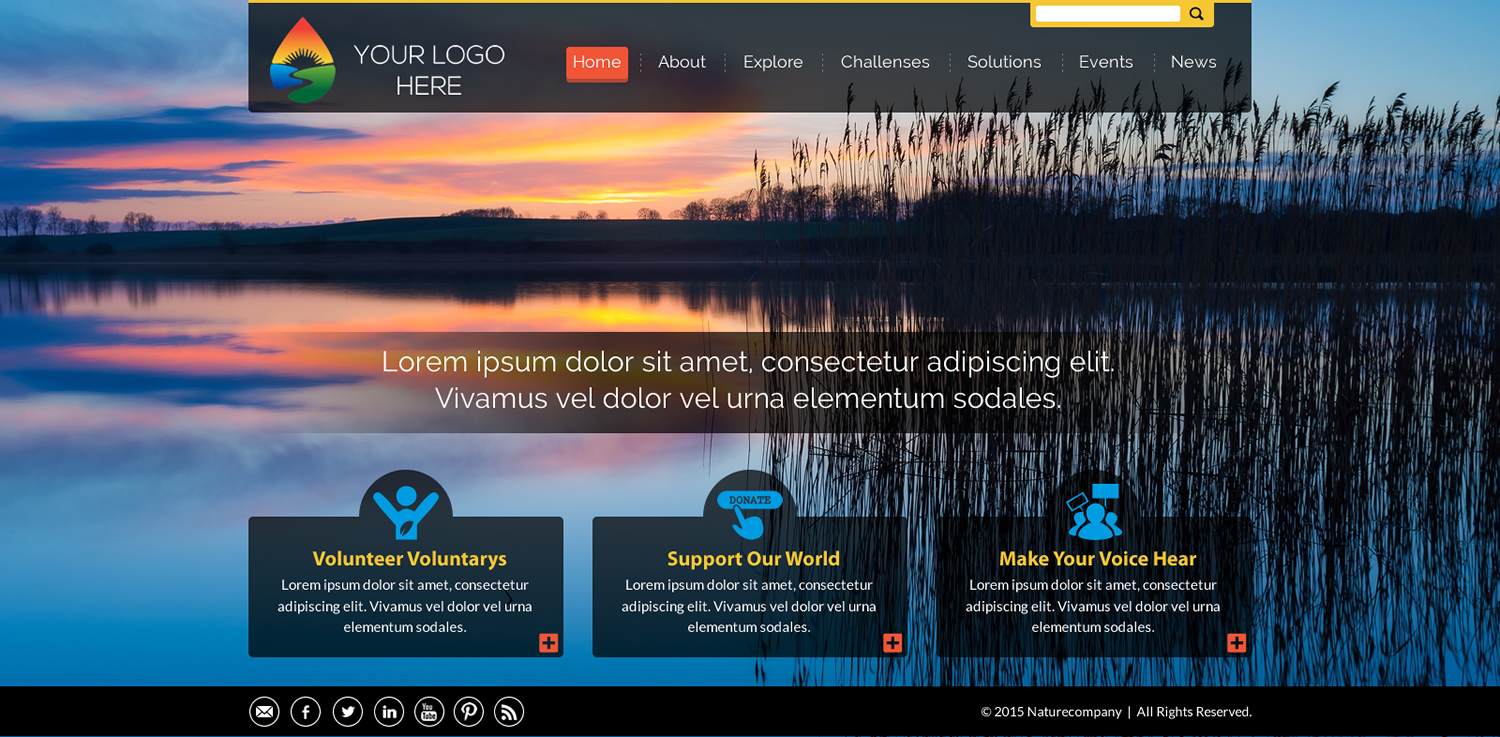Open the Events page link
The height and width of the screenshot is (737, 1500).
click(1105, 62)
